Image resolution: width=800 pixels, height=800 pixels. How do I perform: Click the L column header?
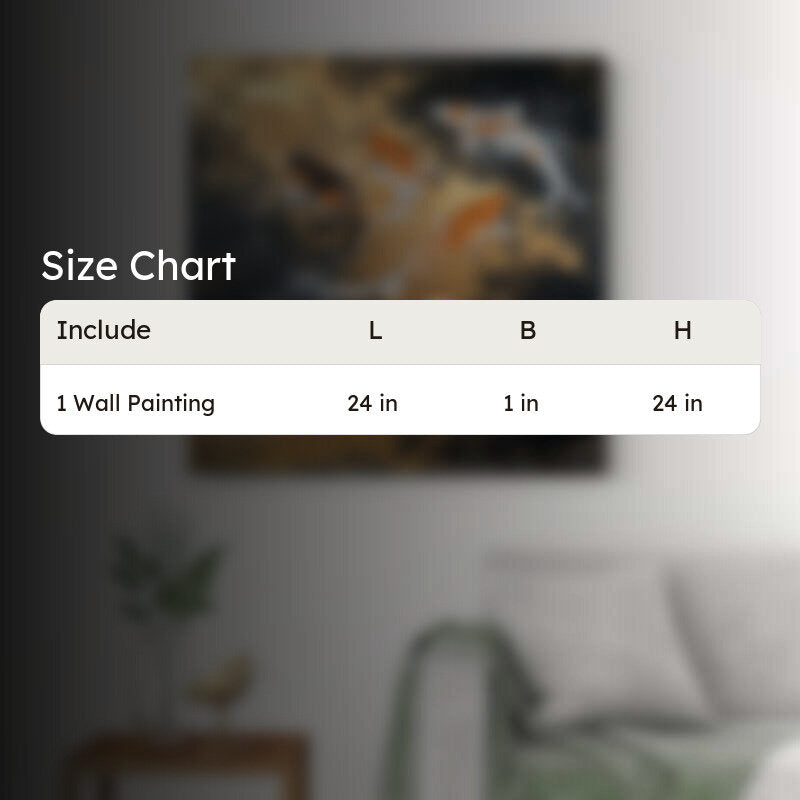(x=376, y=331)
